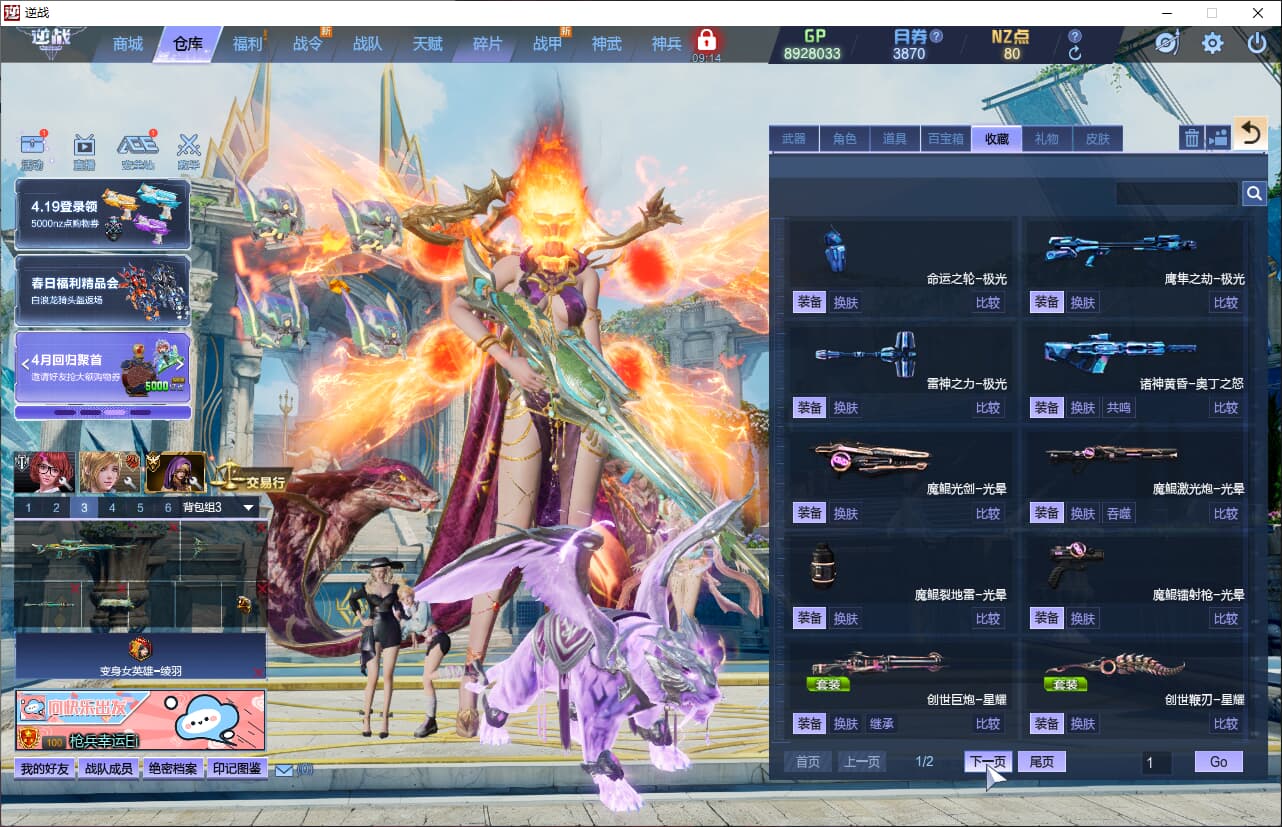The width and height of the screenshot is (1282, 827).
Task: Open the 商城 shop tab
Action: click(x=128, y=44)
